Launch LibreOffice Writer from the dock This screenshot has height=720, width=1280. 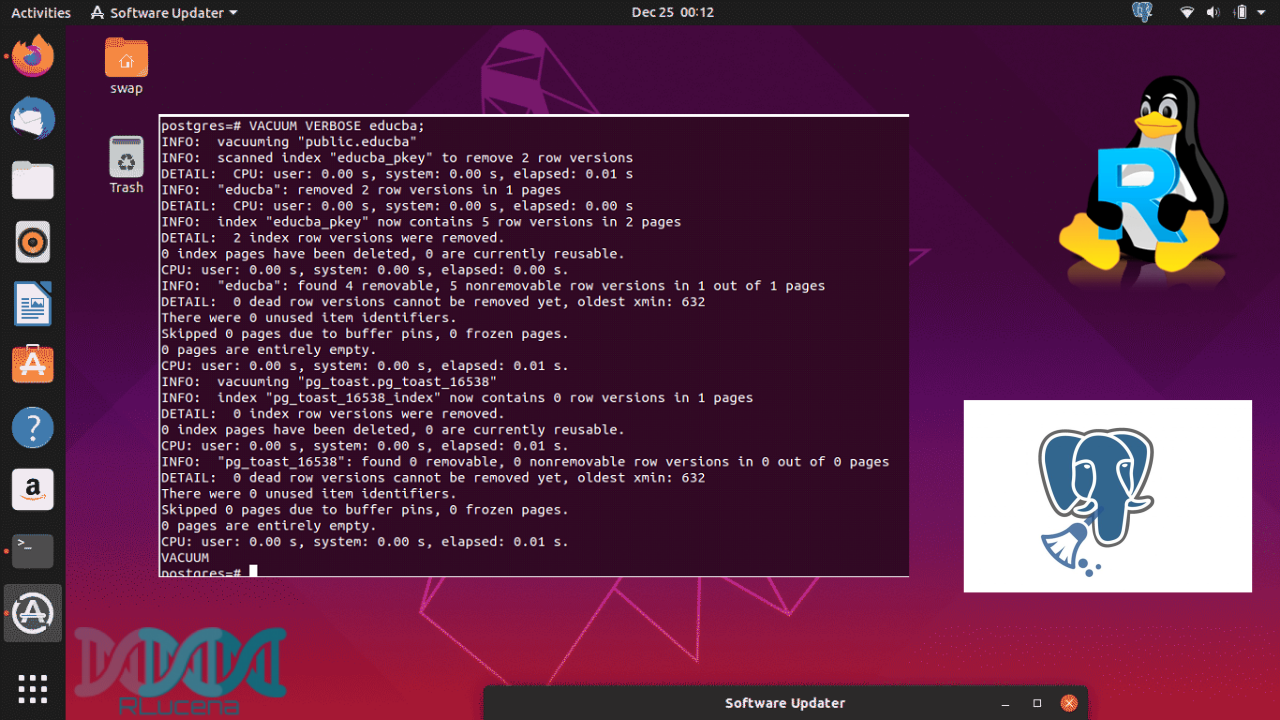pyautogui.click(x=33, y=304)
